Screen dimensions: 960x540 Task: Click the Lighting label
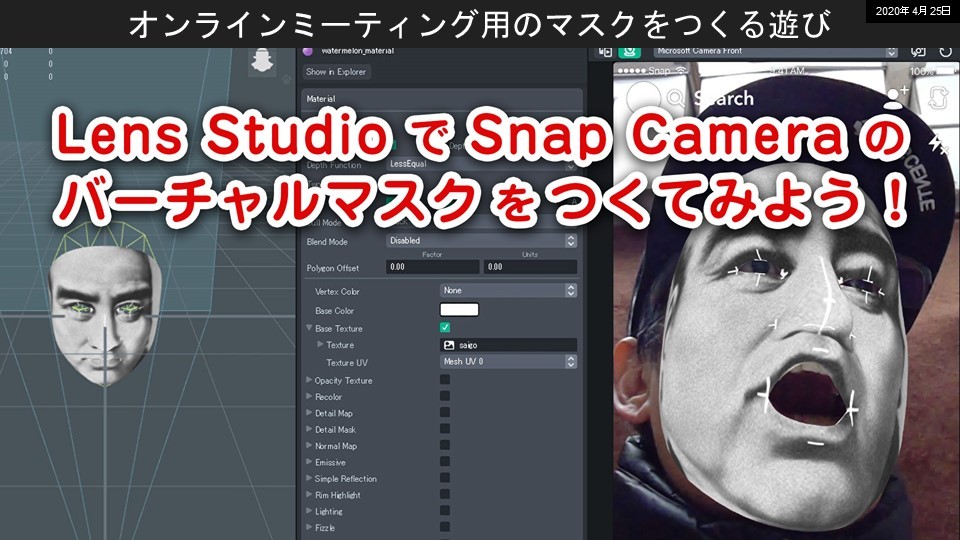(x=329, y=511)
